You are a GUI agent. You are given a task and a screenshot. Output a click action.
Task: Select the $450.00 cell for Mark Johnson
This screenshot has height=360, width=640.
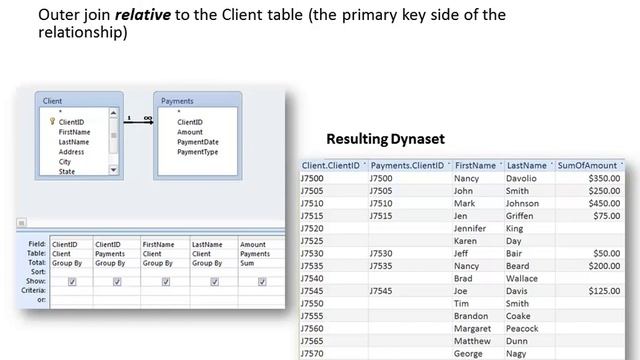tap(590, 203)
